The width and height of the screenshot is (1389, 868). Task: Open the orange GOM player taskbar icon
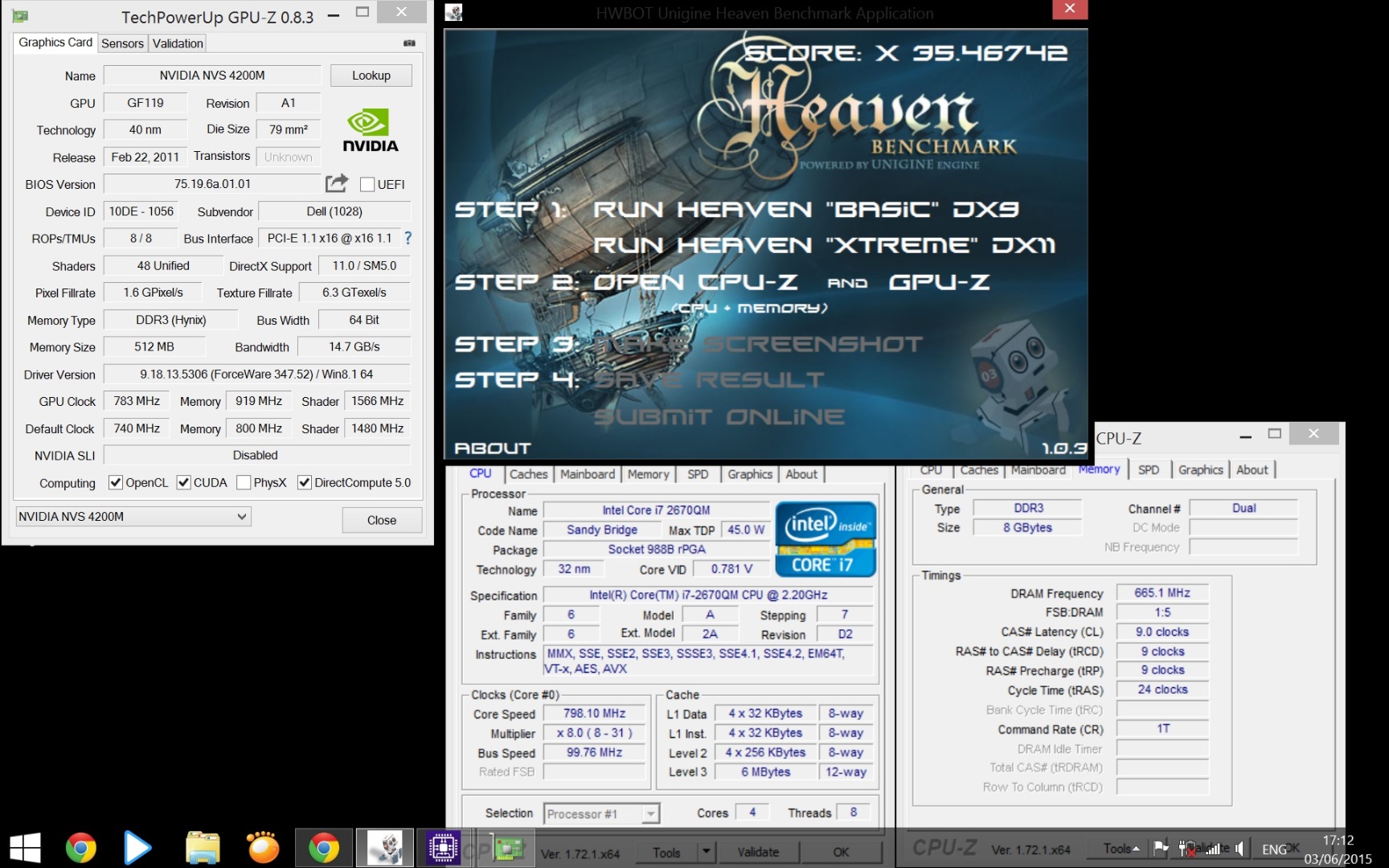click(x=263, y=848)
